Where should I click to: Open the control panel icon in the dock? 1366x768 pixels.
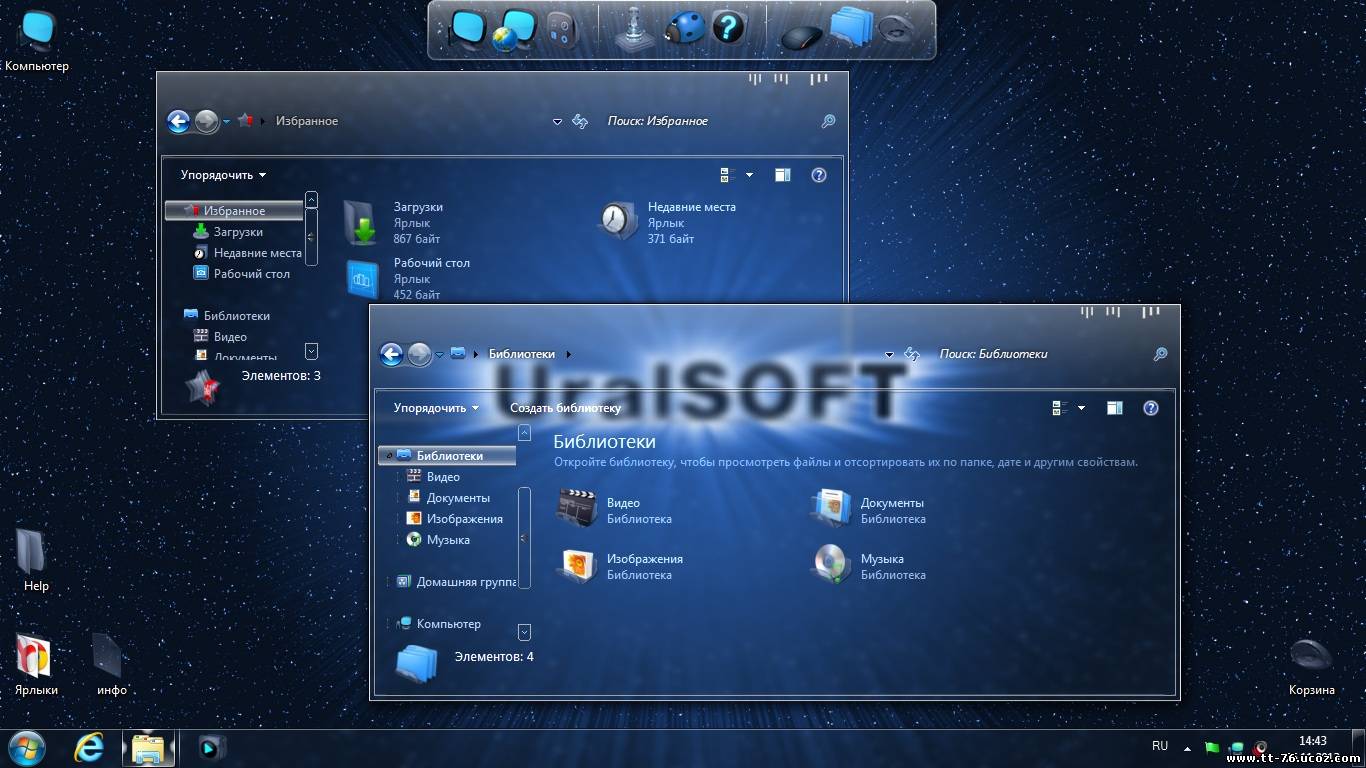tap(562, 29)
